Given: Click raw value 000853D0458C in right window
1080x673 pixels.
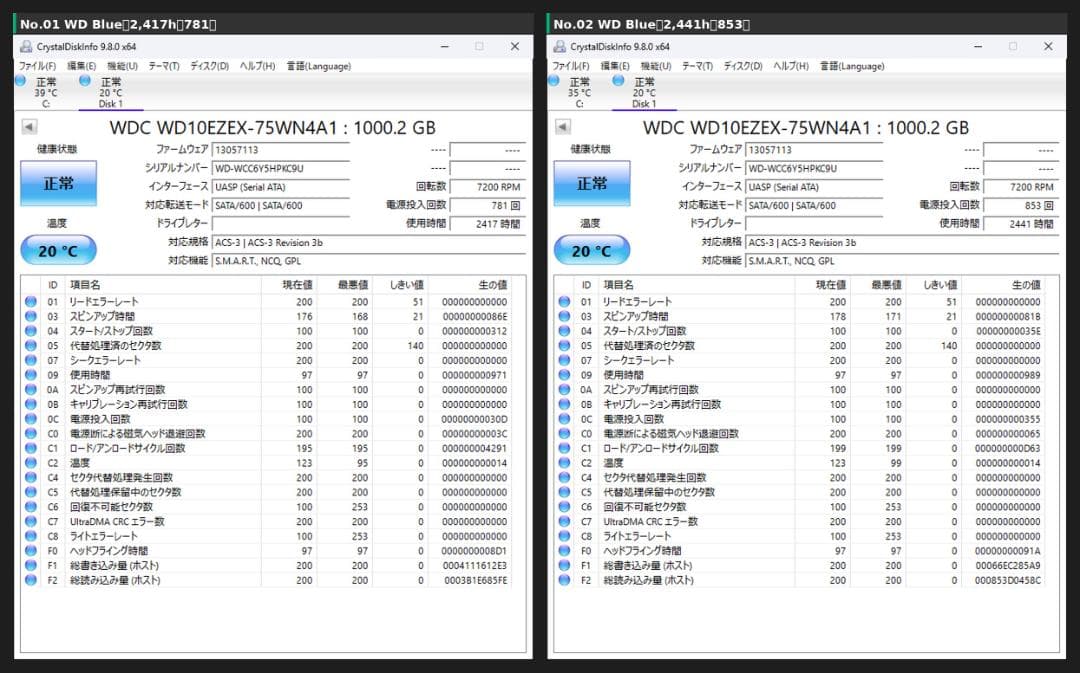Looking at the screenshot, I should [1008, 580].
